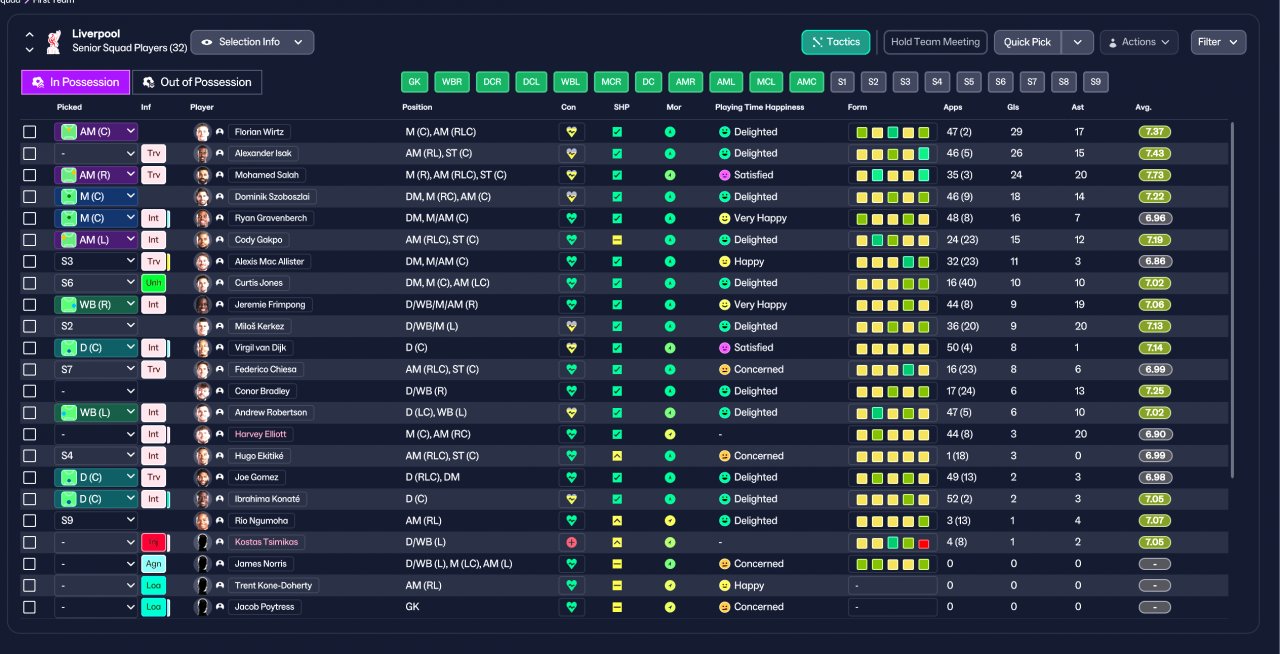Open Ibrahima Konaté's player profile
Image resolution: width=1280 pixels, height=654 pixels.
click(x=267, y=499)
